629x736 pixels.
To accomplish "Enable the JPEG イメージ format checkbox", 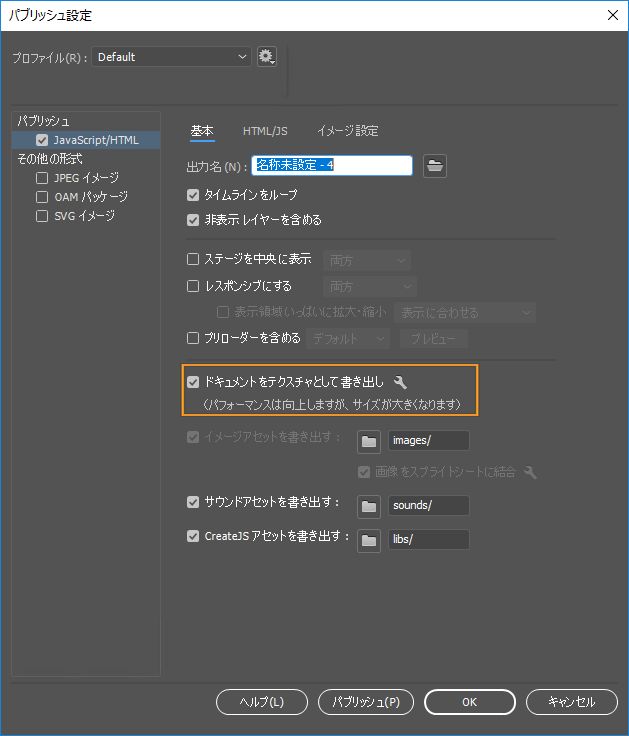I will tap(42, 178).
